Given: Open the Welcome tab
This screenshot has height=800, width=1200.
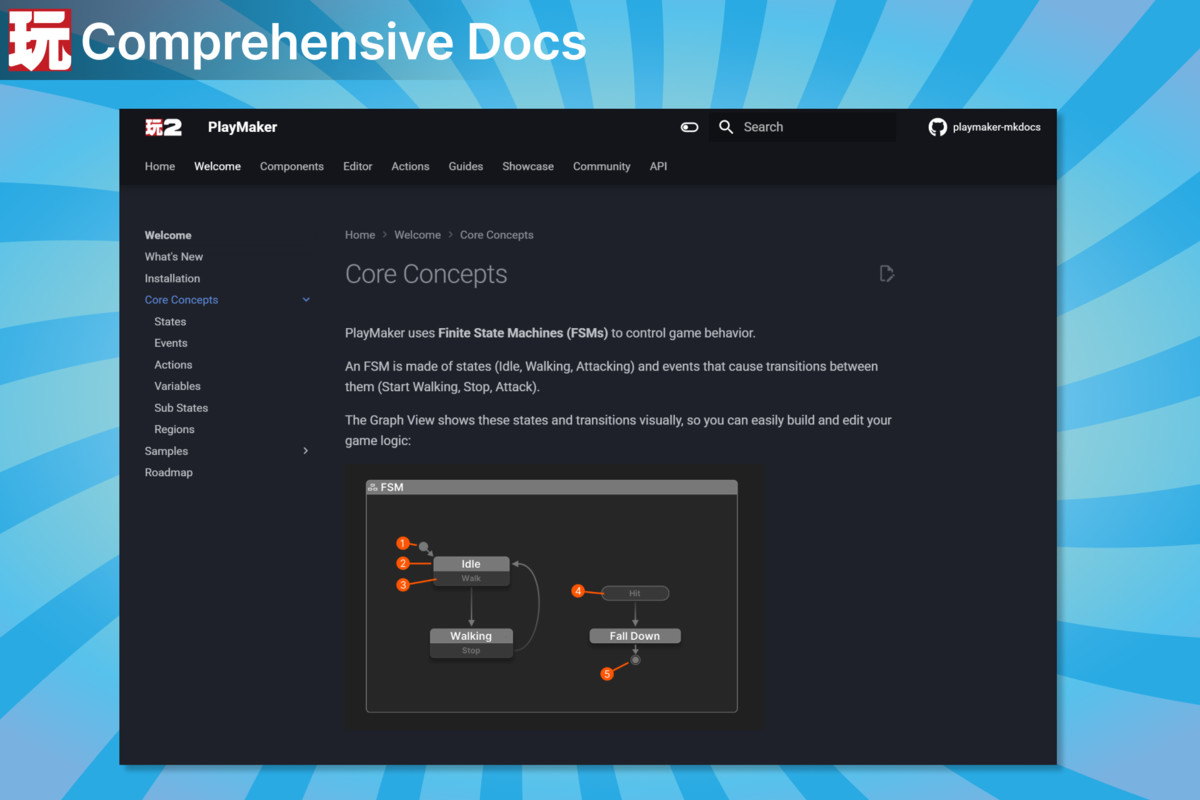Looking at the screenshot, I should 217,166.
